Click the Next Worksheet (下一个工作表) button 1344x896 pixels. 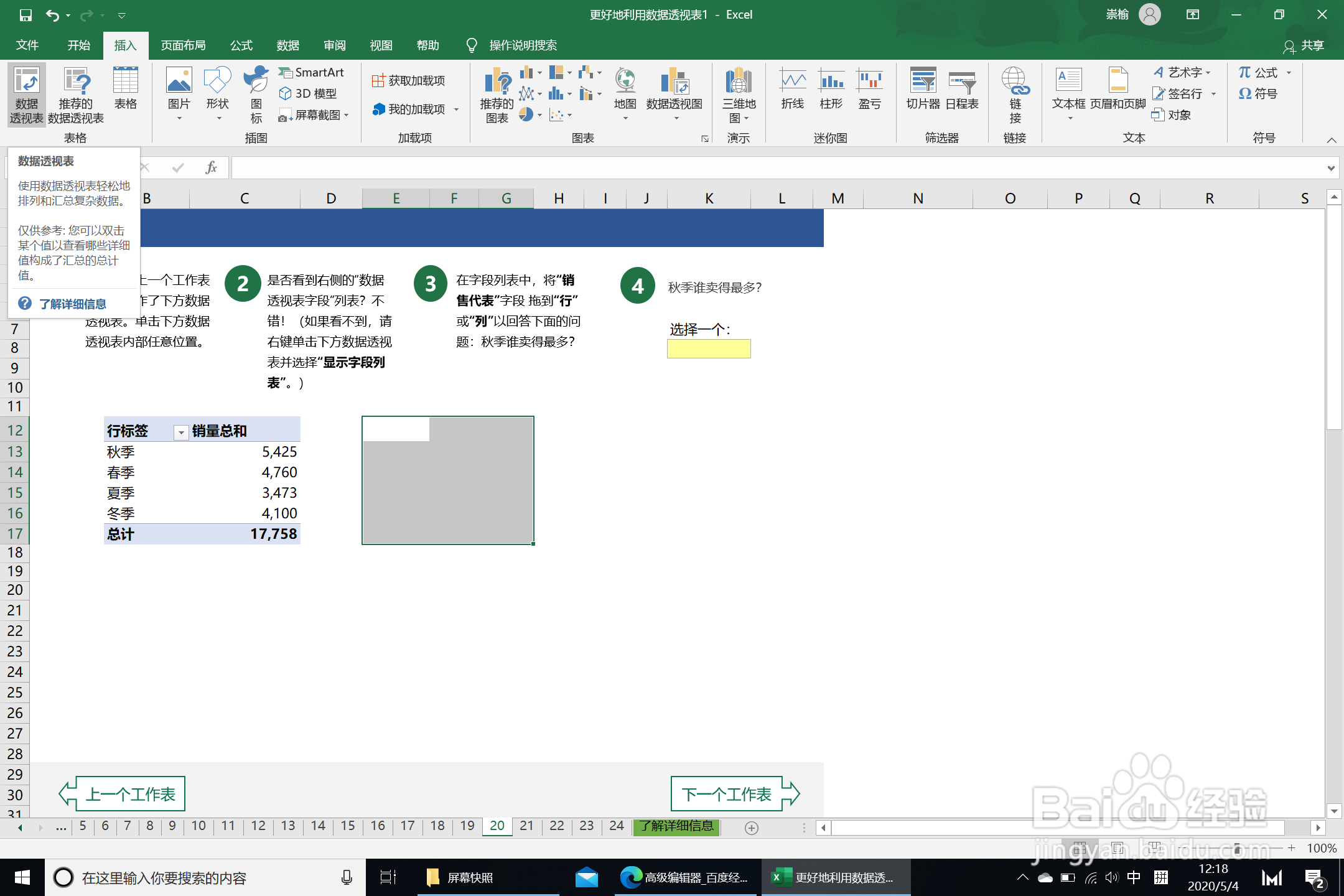pos(727,794)
